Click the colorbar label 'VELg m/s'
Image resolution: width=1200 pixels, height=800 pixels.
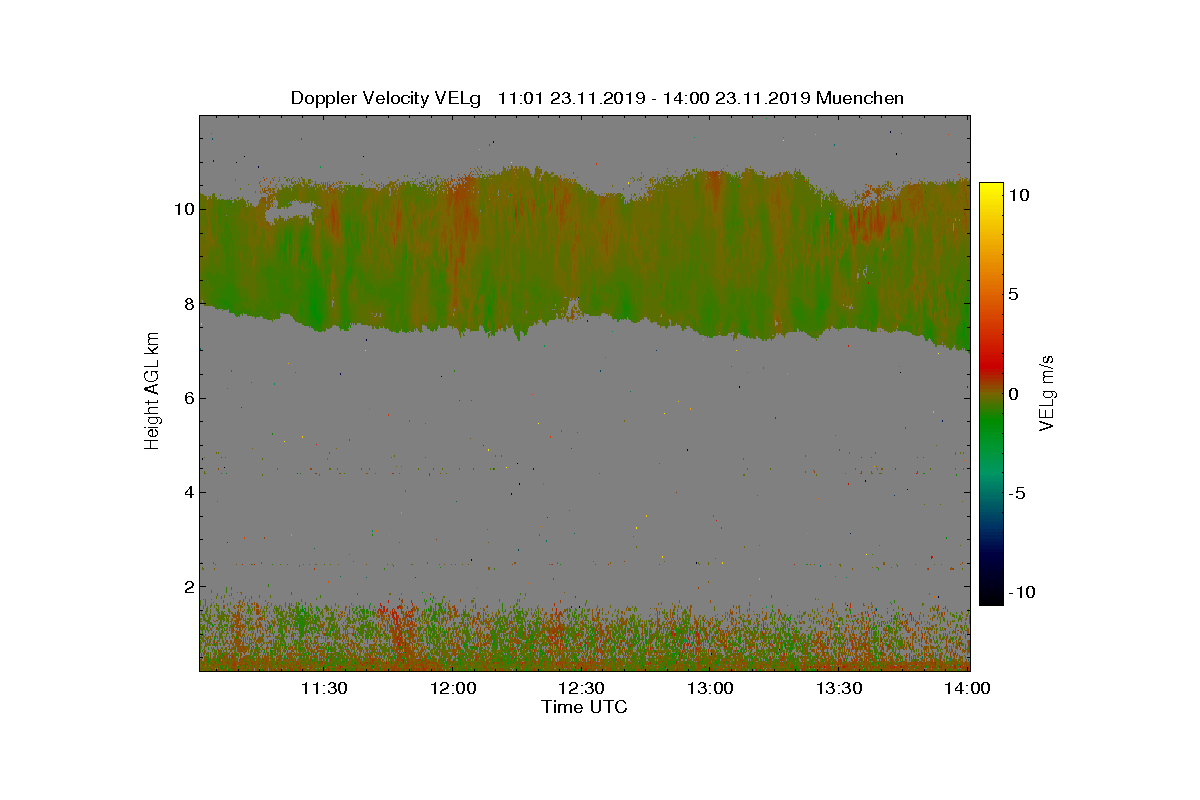pyautogui.click(x=1048, y=393)
